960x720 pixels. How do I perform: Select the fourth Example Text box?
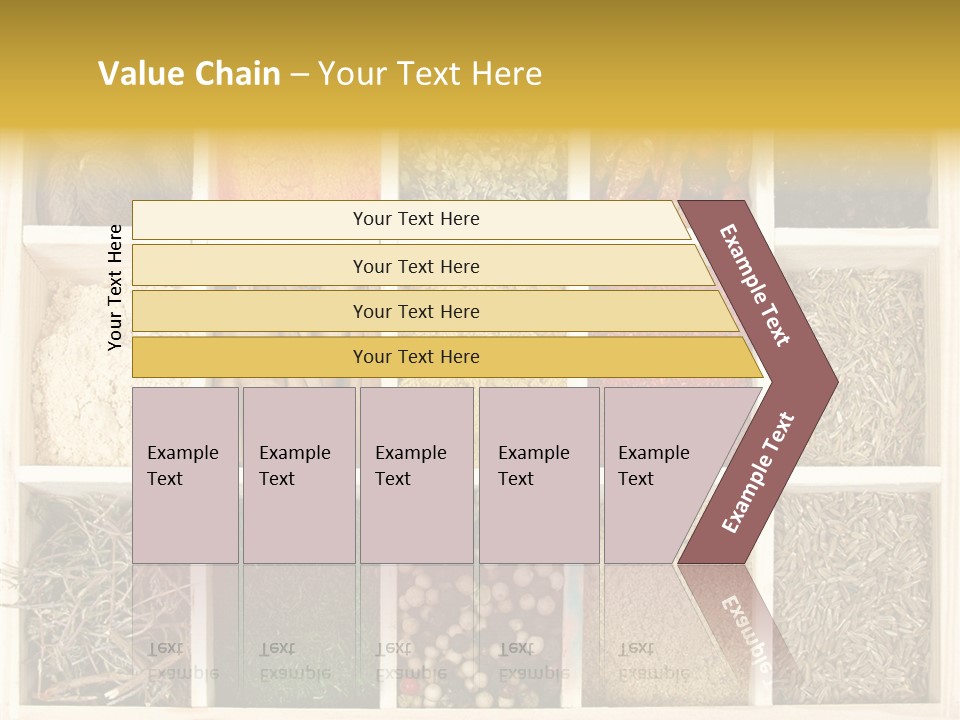[x=539, y=475]
